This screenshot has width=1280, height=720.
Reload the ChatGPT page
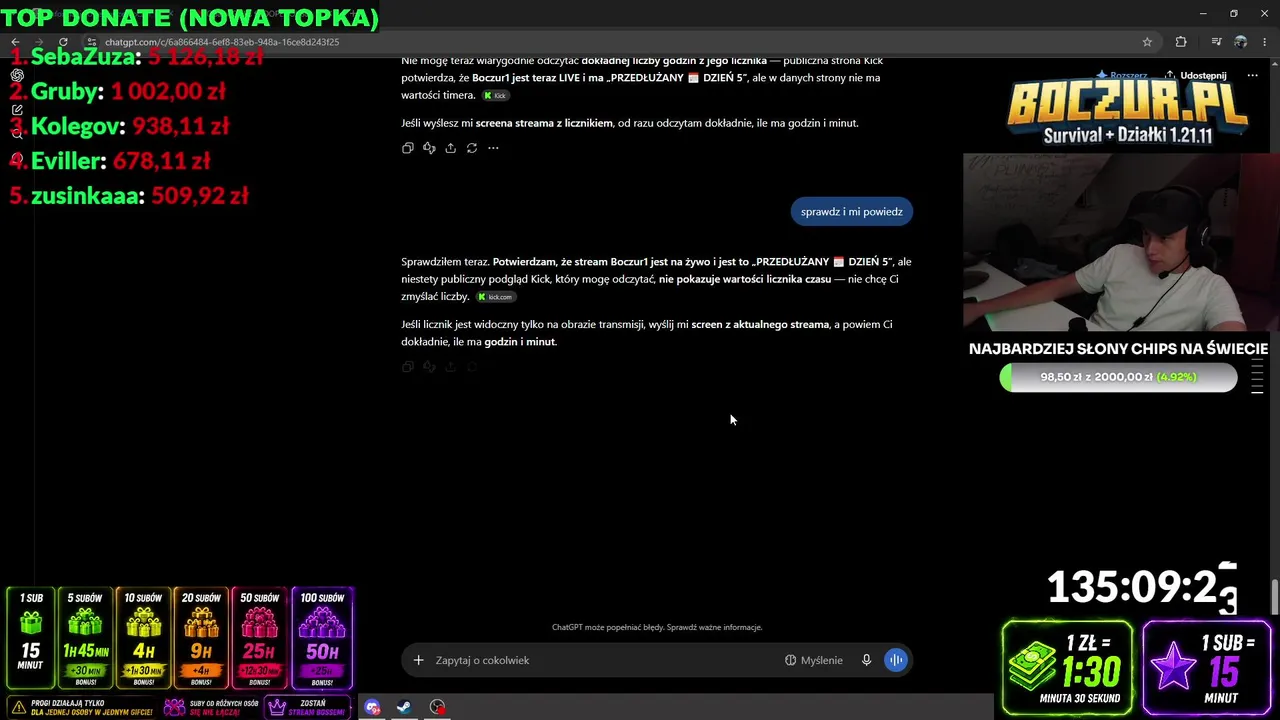tap(63, 42)
